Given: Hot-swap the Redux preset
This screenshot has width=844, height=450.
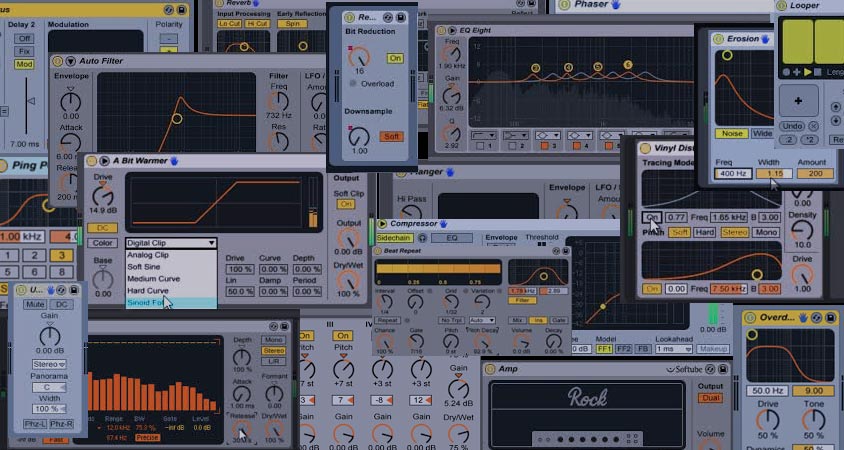Looking at the screenshot, I should 388,18.
